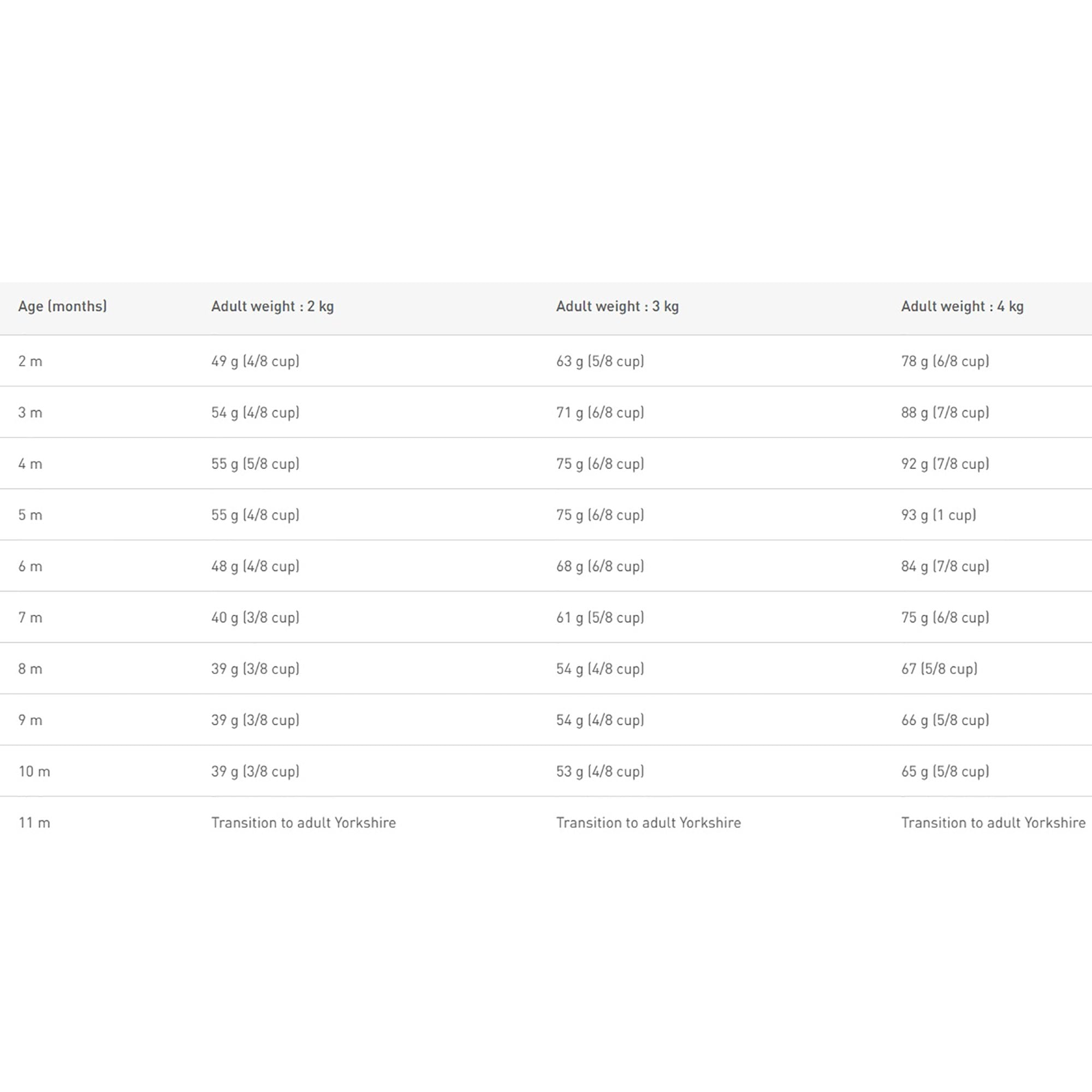Click the "Adult weight : 4 kg" header
The image size is (1092, 1092).
(x=962, y=306)
